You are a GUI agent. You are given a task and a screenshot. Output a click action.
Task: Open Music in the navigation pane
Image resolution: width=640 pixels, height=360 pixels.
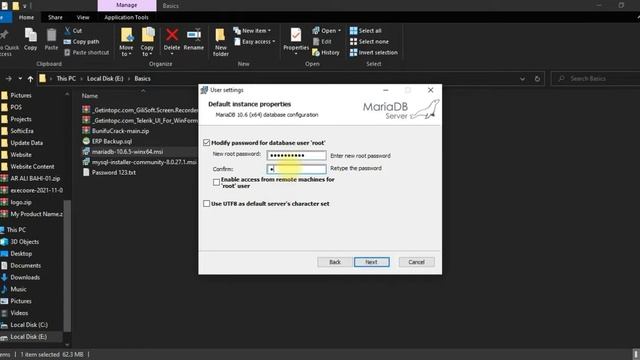(14, 289)
